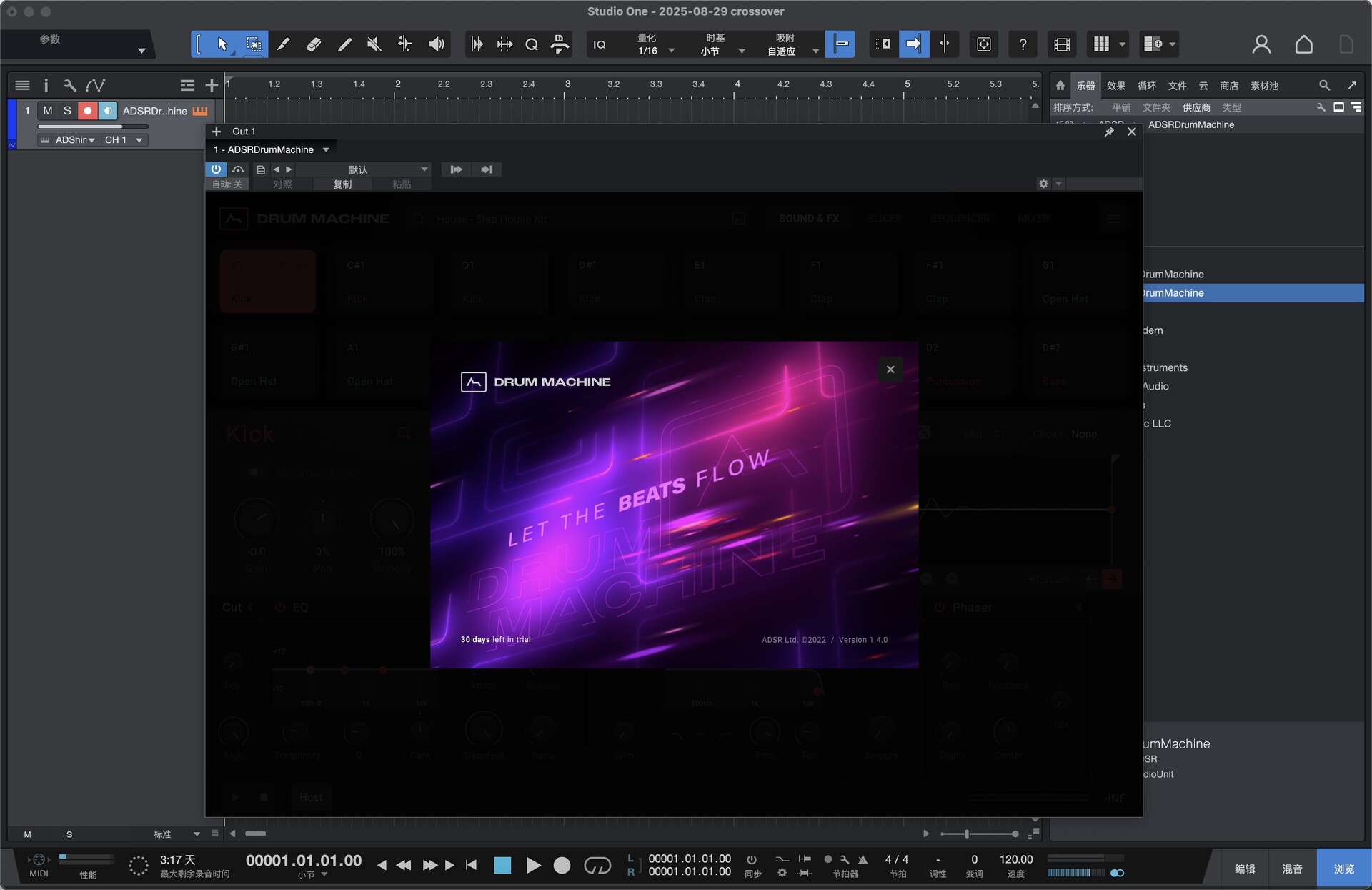Select the Mute tool
1372x890 pixels.
[374, 44]
